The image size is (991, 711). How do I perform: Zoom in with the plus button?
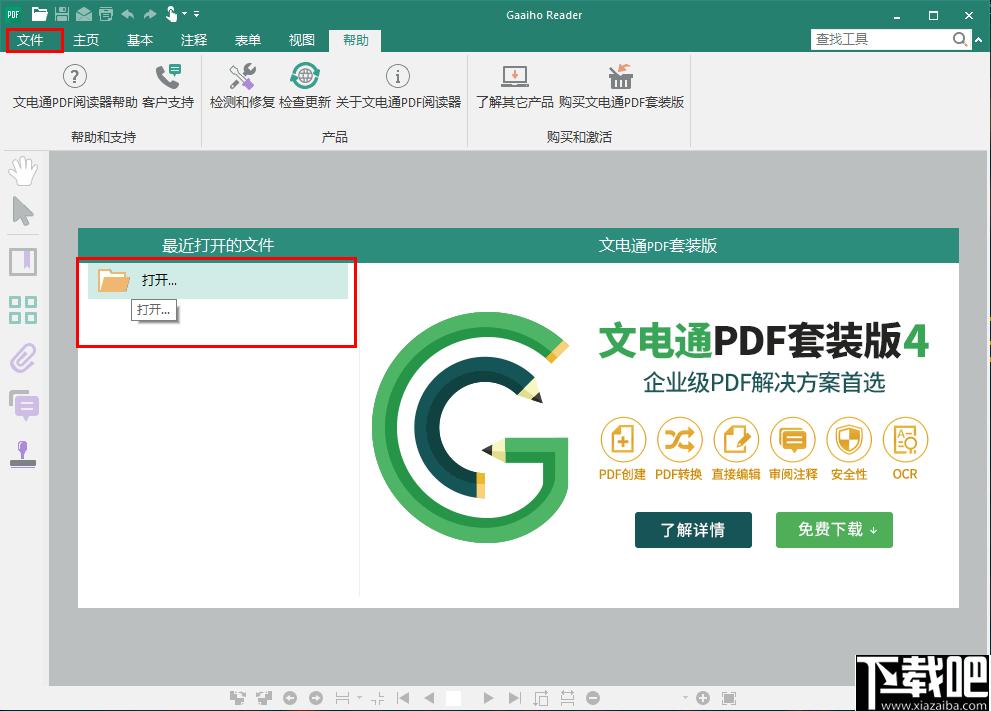tap(702, 698)
